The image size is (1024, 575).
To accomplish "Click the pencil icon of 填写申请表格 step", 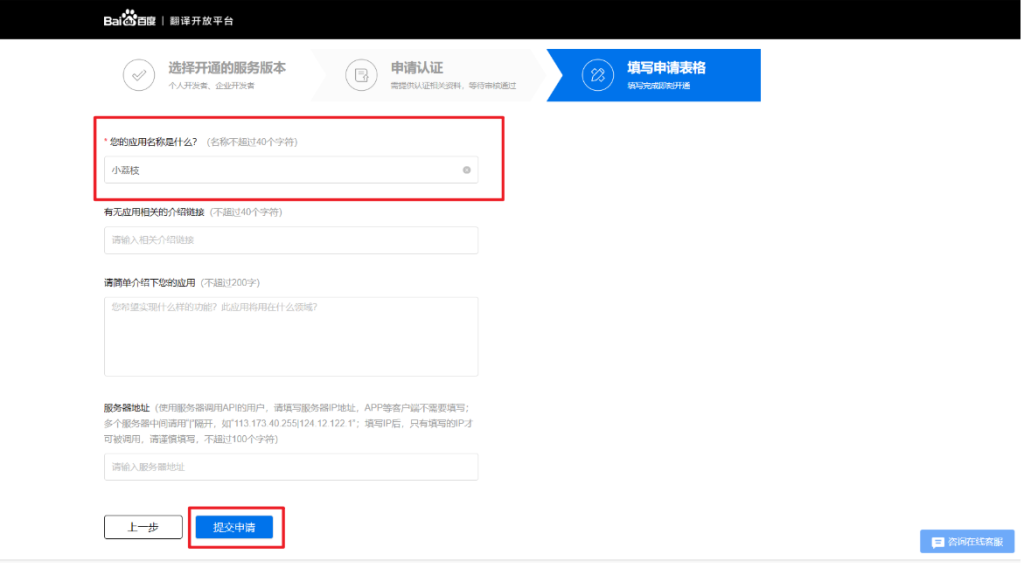I will tap(598, 75).
